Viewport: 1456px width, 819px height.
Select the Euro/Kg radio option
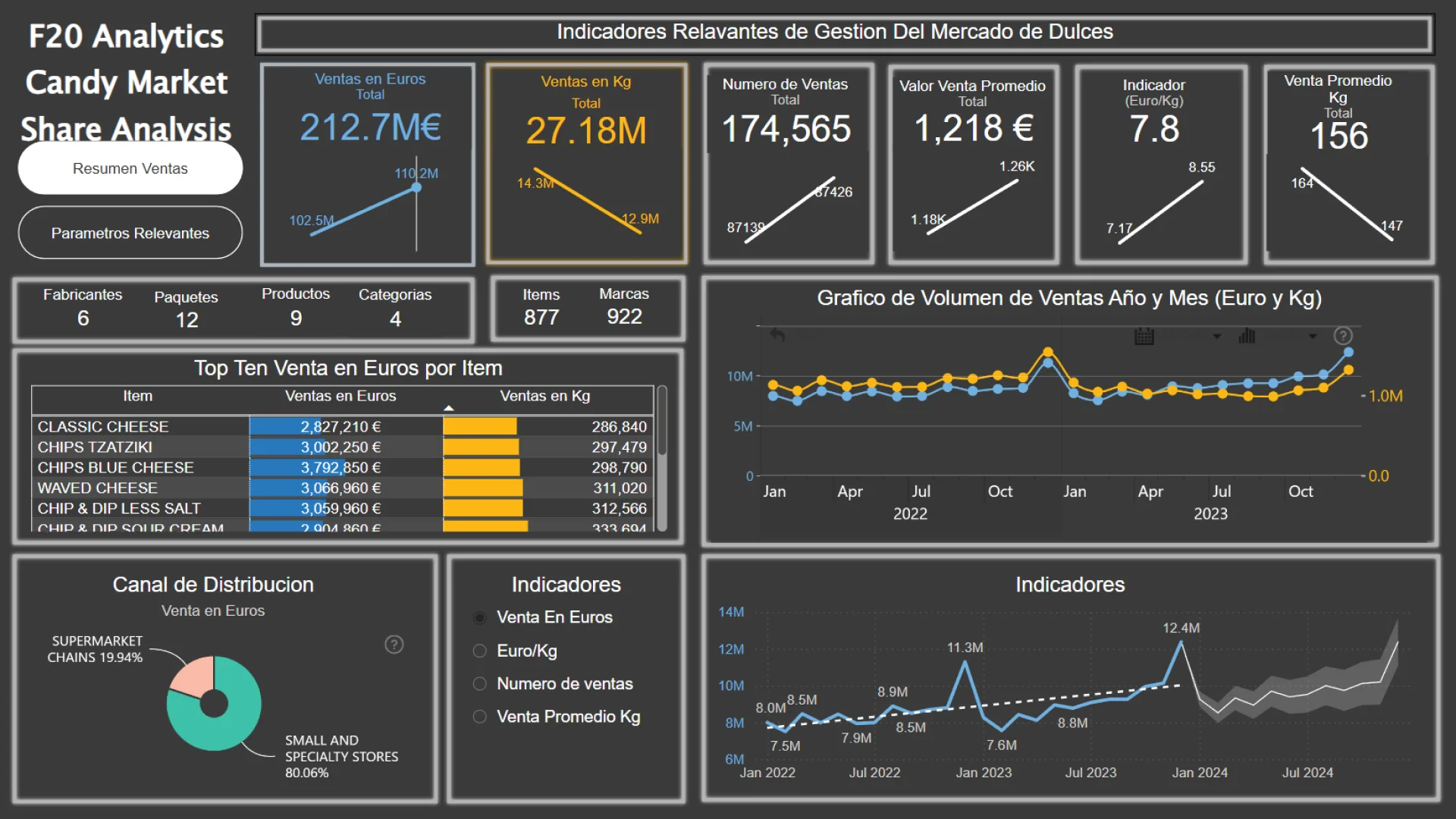point(479,651)
